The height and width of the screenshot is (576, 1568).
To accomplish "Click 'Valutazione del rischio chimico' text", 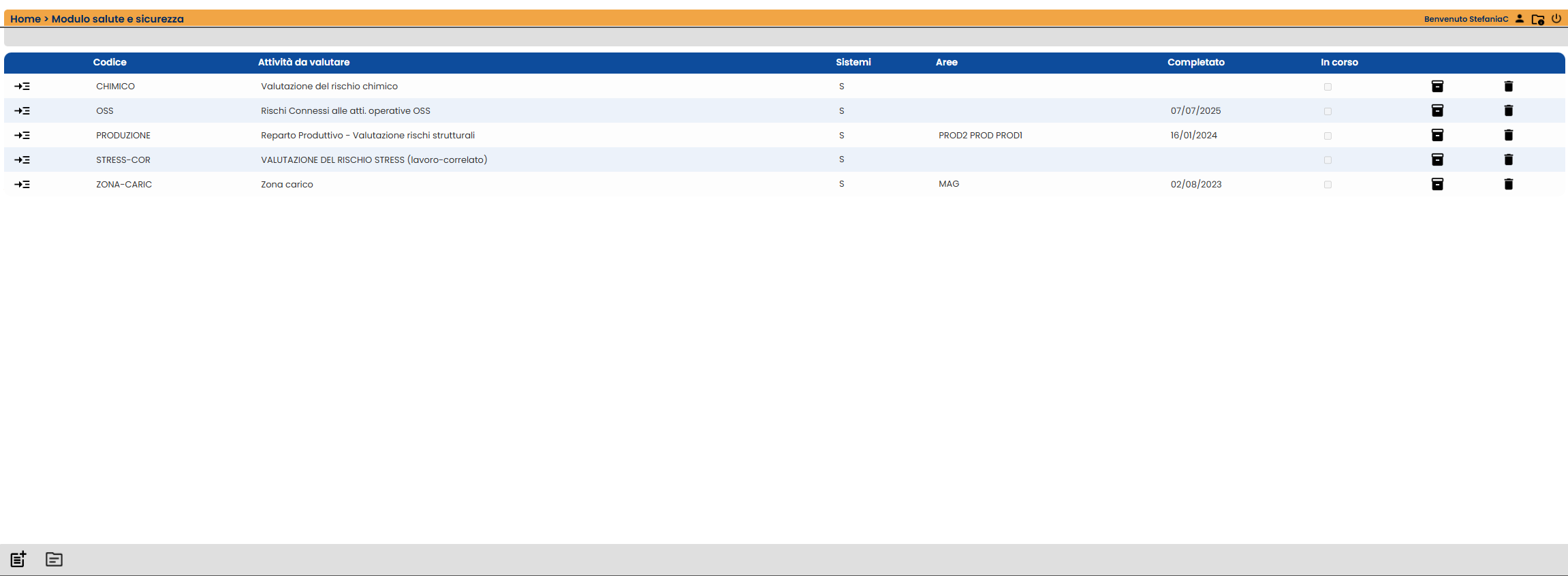I will point(330,87).
